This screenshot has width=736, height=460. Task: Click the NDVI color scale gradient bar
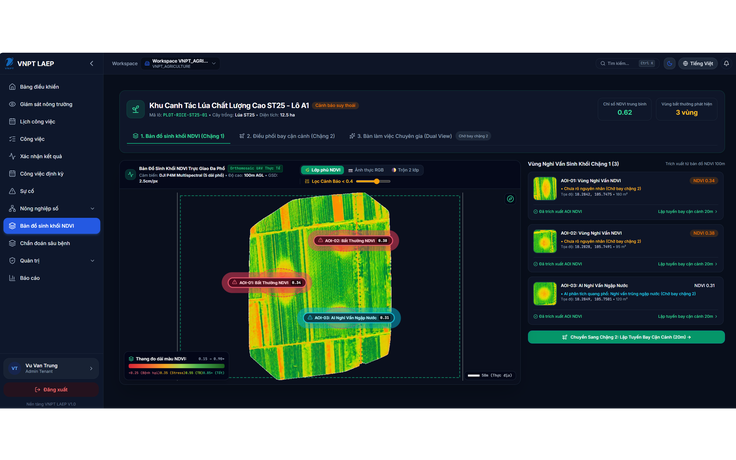[x=176, y=366]
